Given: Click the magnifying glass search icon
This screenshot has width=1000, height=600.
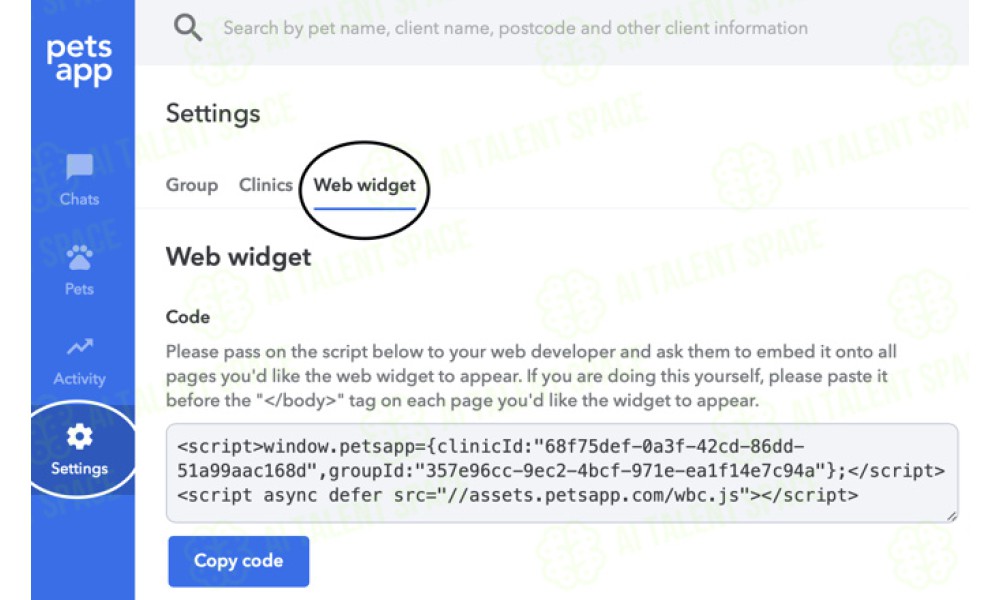Looking at the screenshot, I should [x=188, y=27].
